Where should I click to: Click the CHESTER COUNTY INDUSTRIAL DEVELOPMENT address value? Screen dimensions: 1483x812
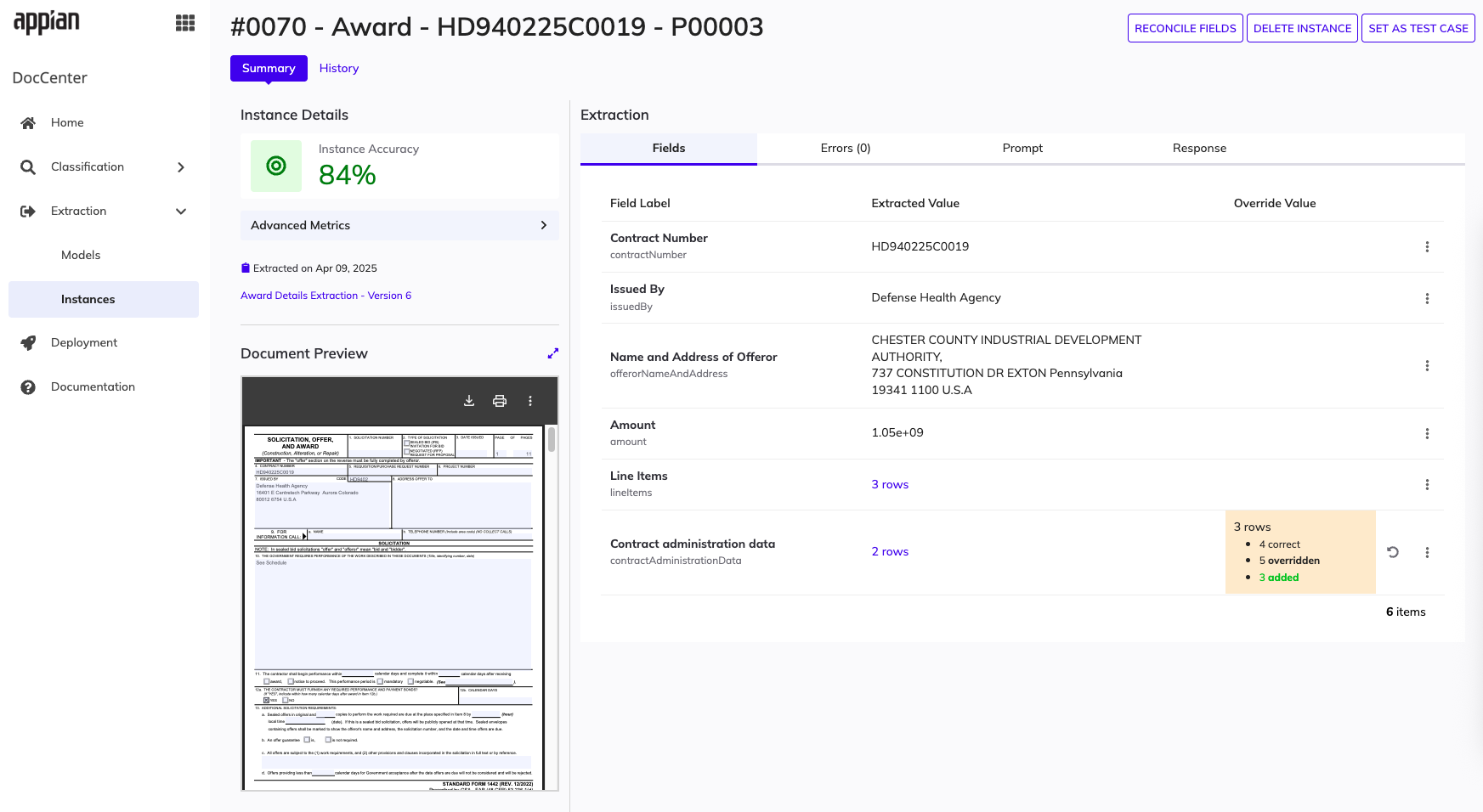coord(1006,365)
